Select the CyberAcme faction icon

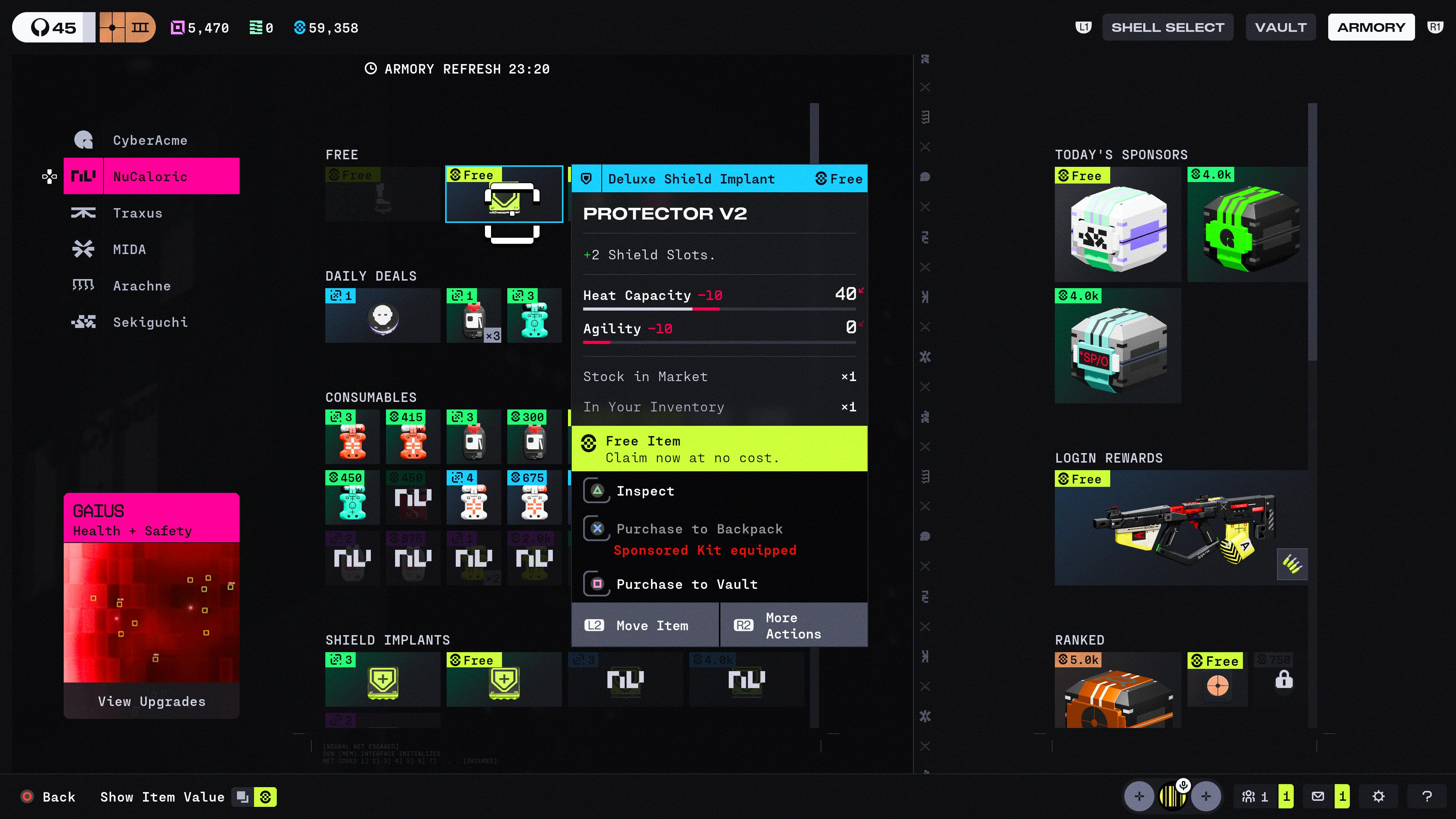pyautogui.click(x=84, y=140)
